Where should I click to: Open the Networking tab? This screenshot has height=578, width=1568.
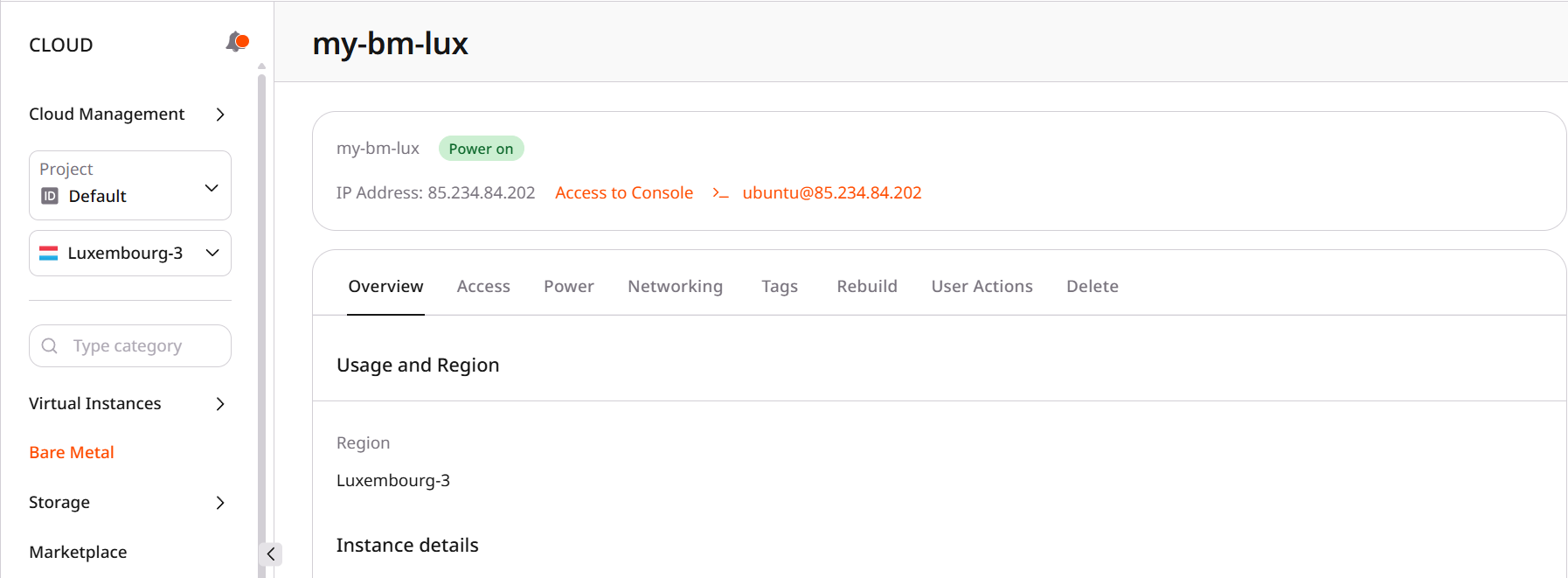click(x=675, y=287)
